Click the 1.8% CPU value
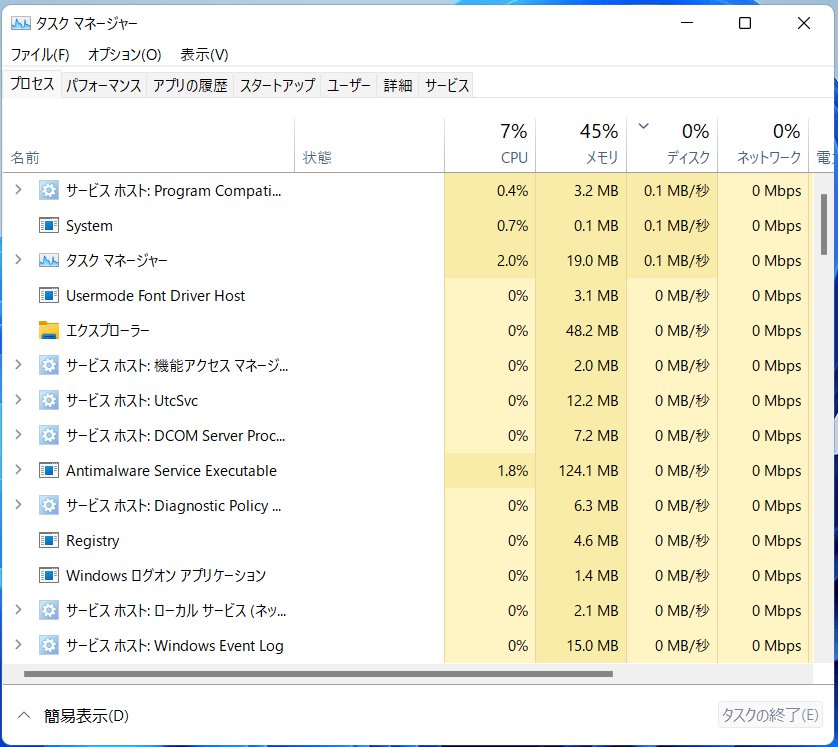This screenshot has width=838, height=747. [x=513, y=471]
